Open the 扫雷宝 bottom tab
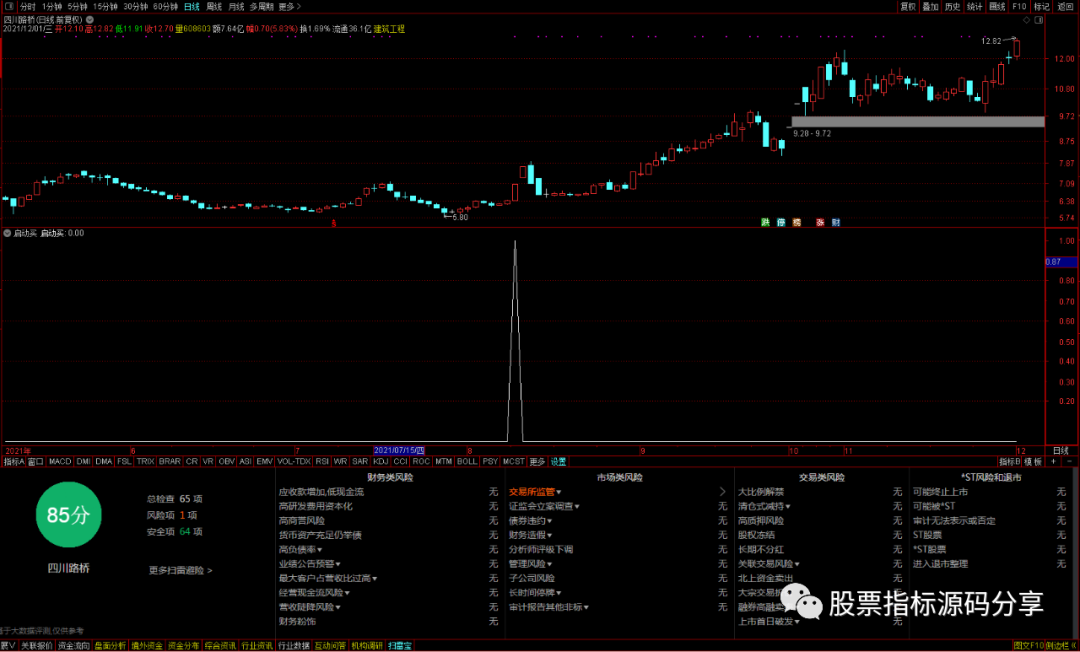Screen dimensions: 1080x652 tap(399, 646)
